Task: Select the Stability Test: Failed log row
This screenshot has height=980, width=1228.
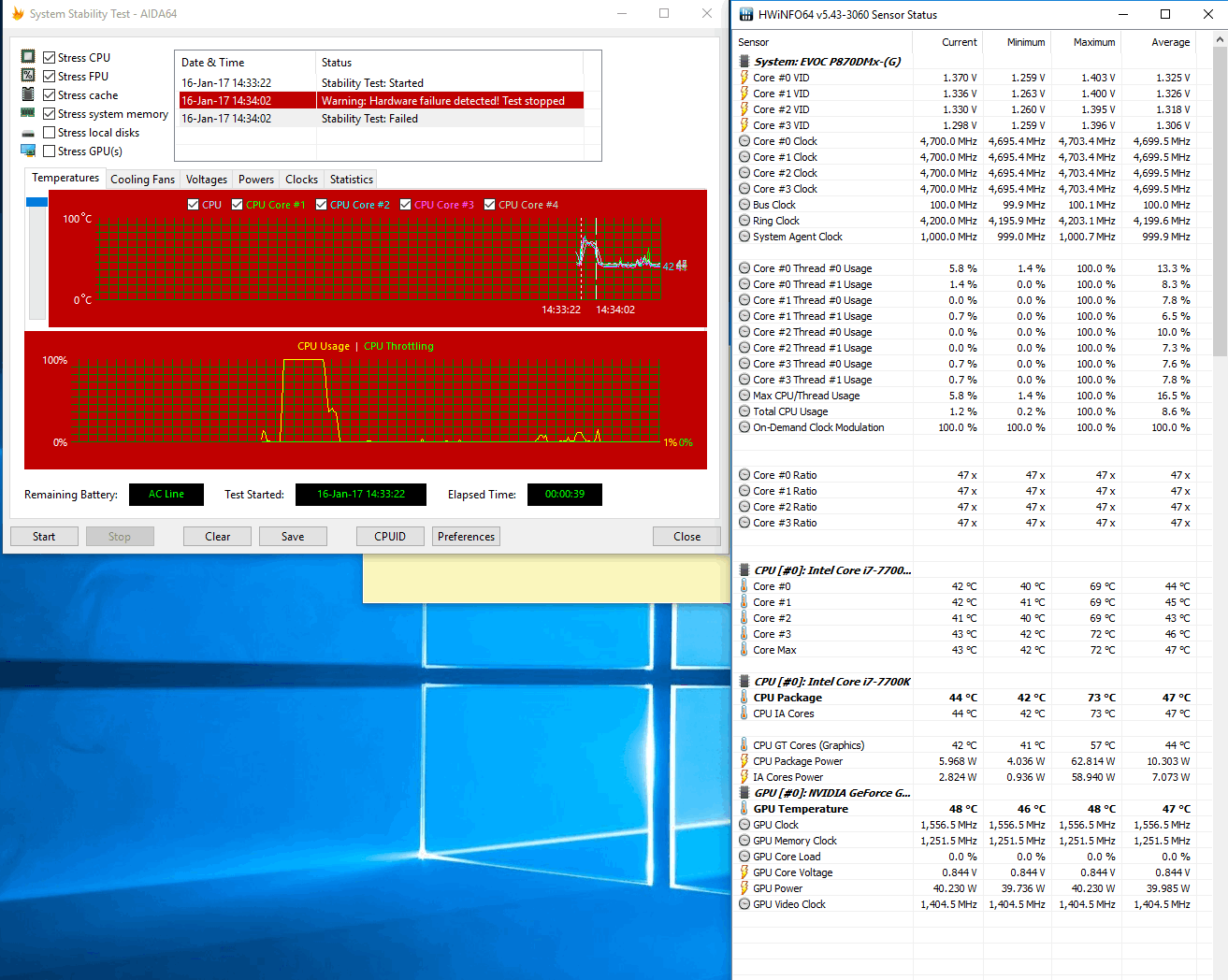Action: coord(382,119)
